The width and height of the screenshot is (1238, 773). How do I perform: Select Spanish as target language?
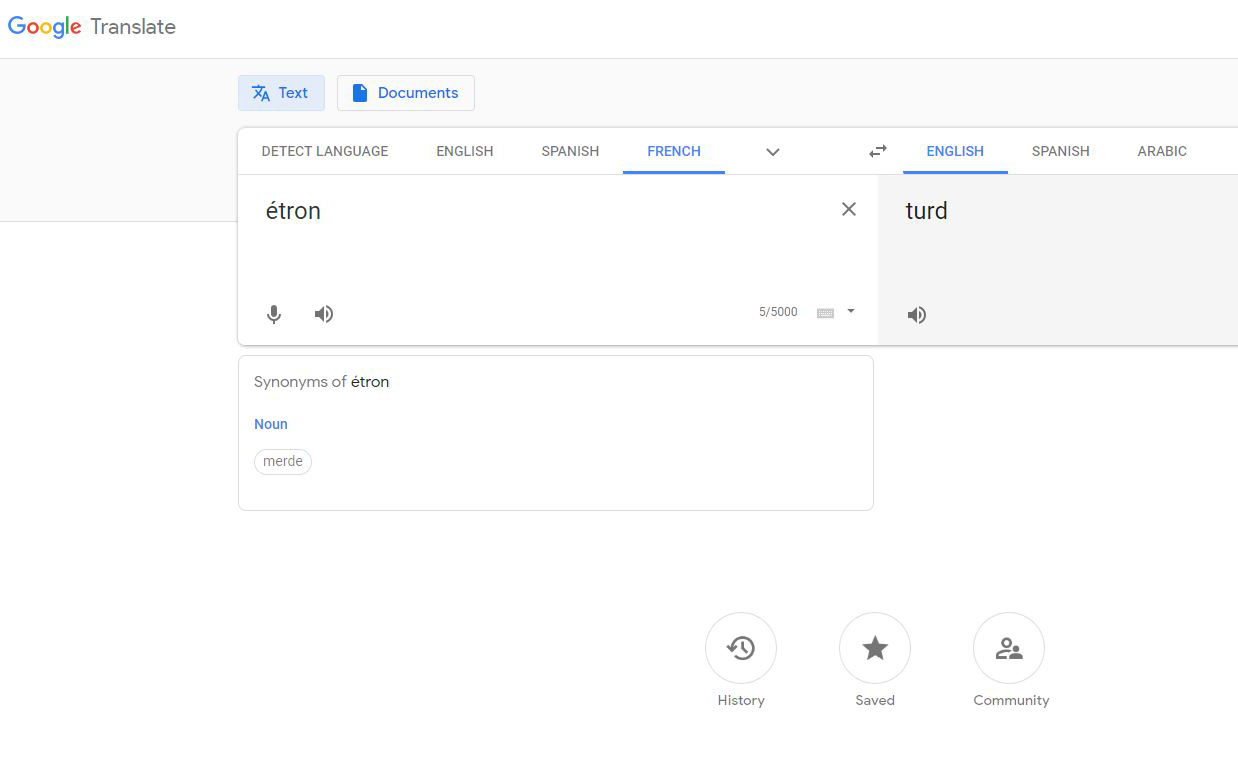pyautogui.click(x=1061, y=151)
